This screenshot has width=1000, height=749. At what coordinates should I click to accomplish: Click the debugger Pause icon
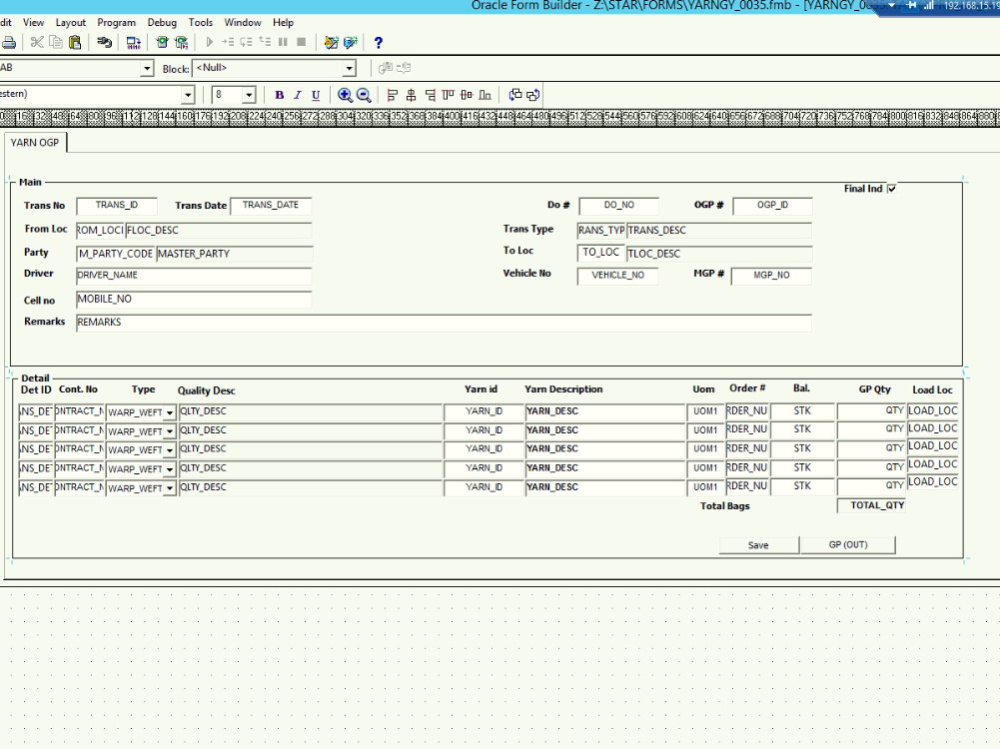point(283,42)
